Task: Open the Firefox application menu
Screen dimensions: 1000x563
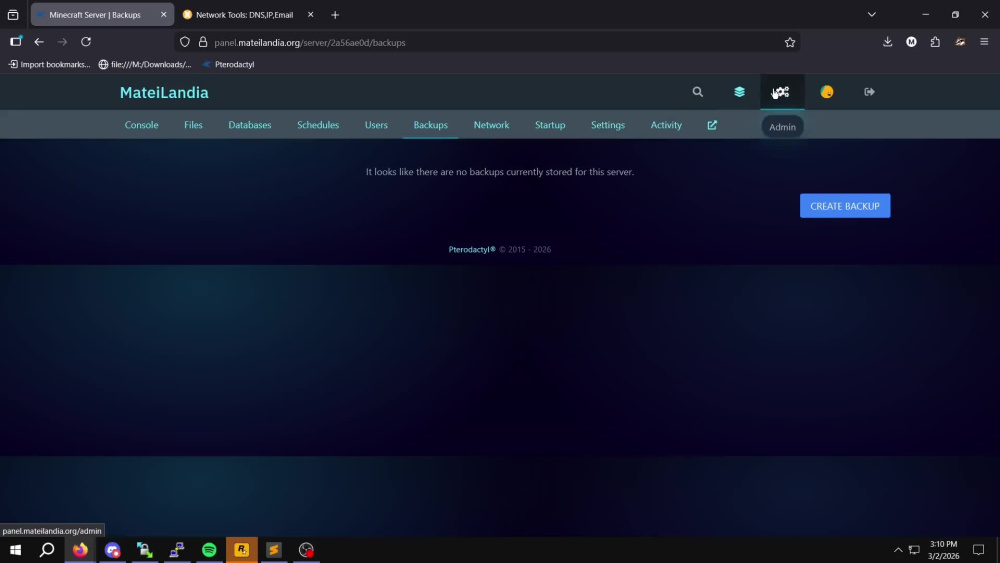Action: pos(984,42)
